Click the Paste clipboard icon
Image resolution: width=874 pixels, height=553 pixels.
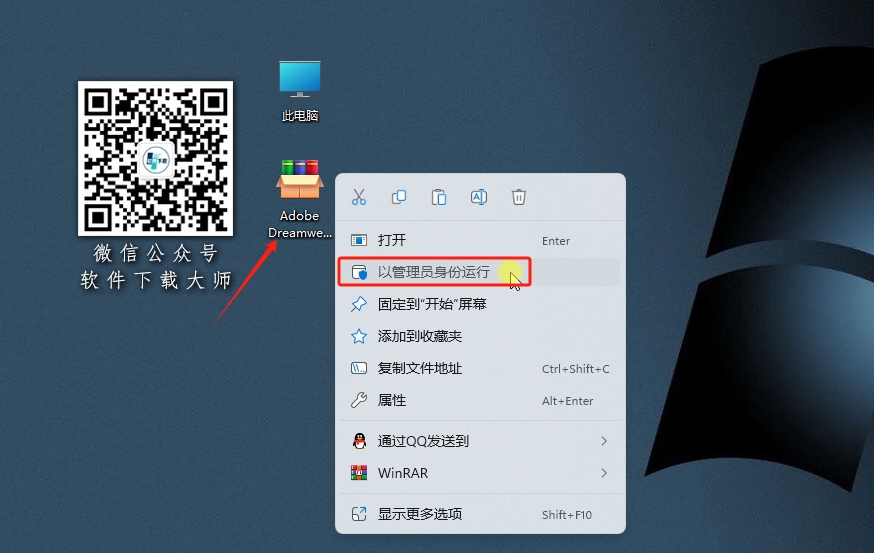pos(439,197)
